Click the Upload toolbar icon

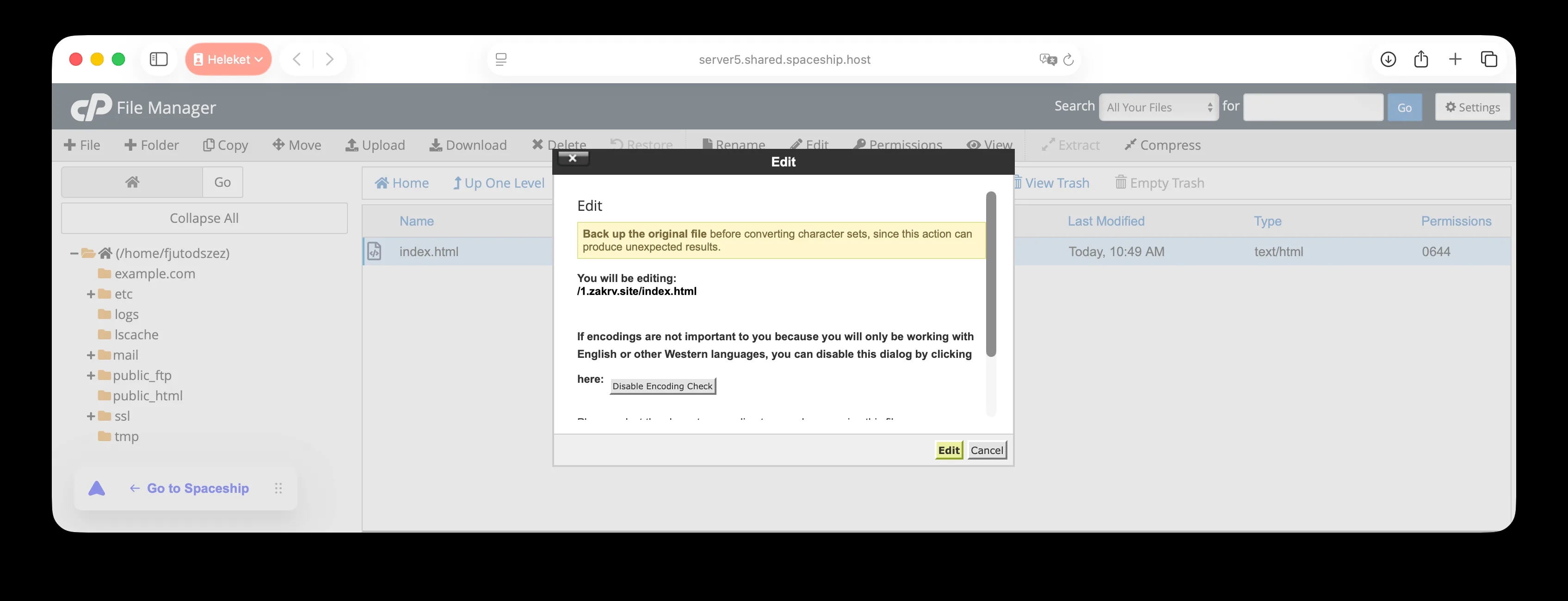(x=352, y=145)
